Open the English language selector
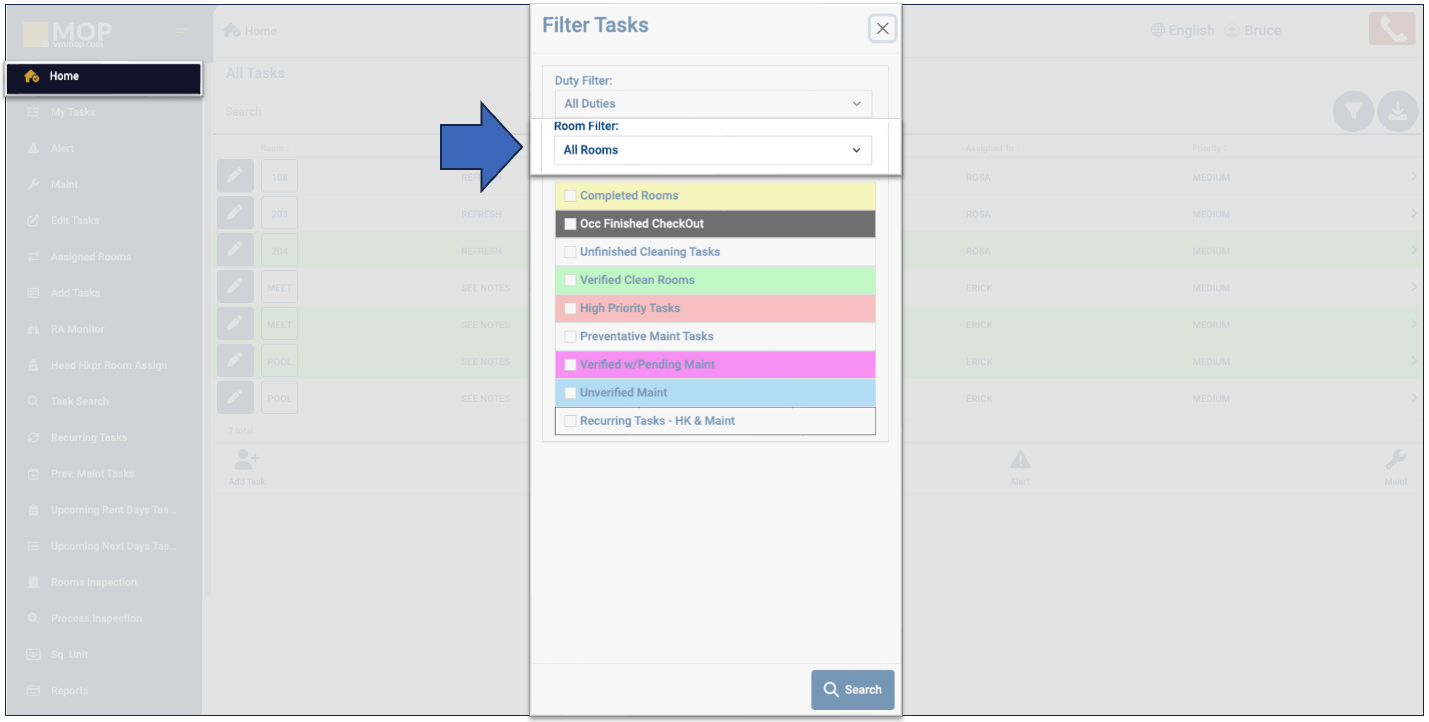 (x=1182, y=30)
